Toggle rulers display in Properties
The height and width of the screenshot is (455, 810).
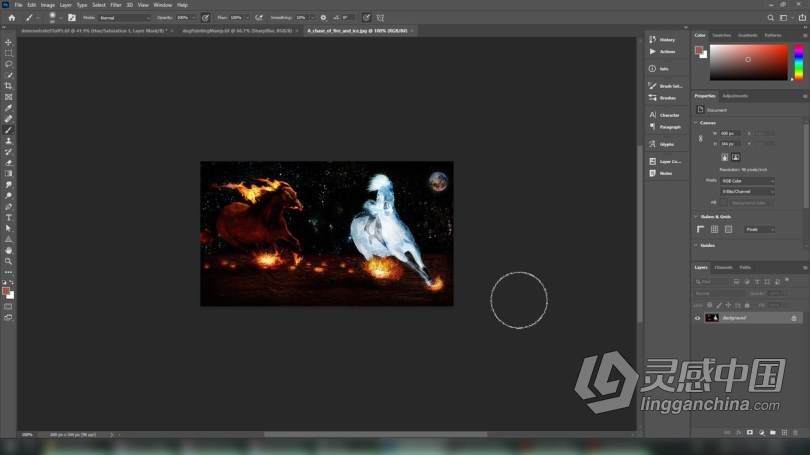coord(700,229)
